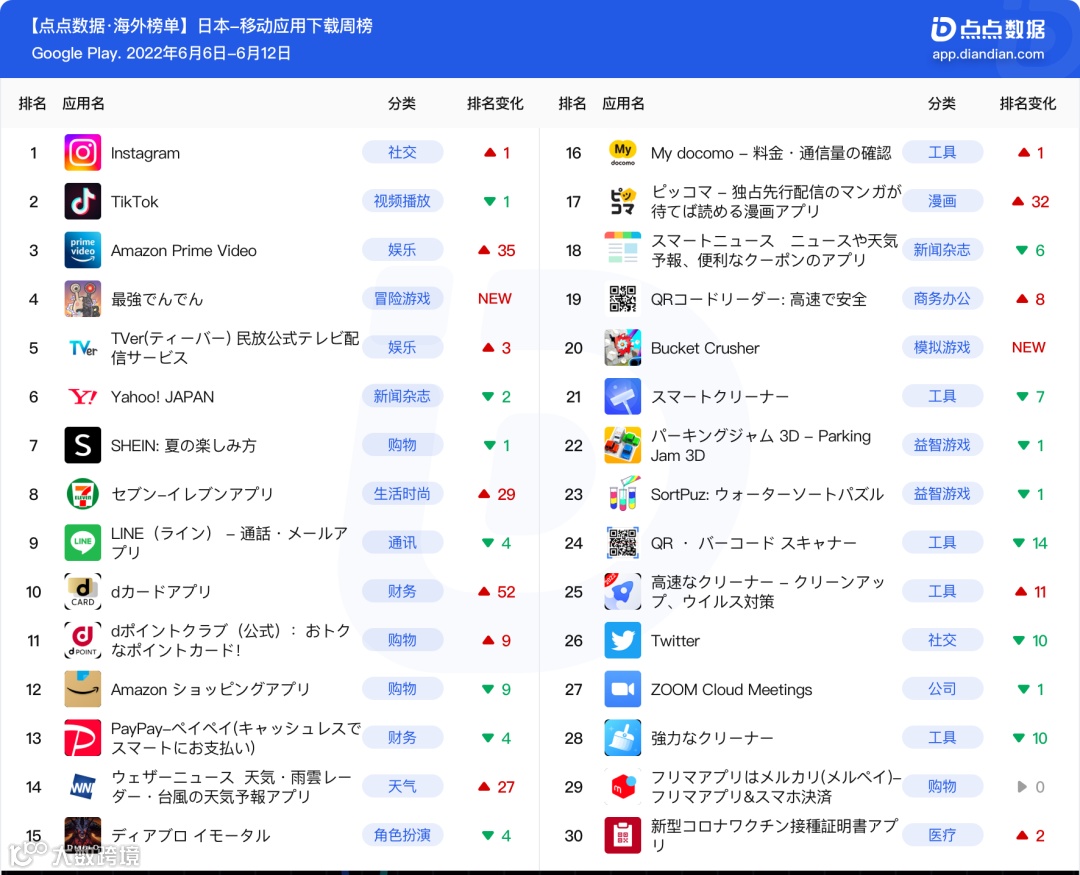The image size is (1080, 875).
Task: Select the 医疗 category tag
Action: [942, 835]
